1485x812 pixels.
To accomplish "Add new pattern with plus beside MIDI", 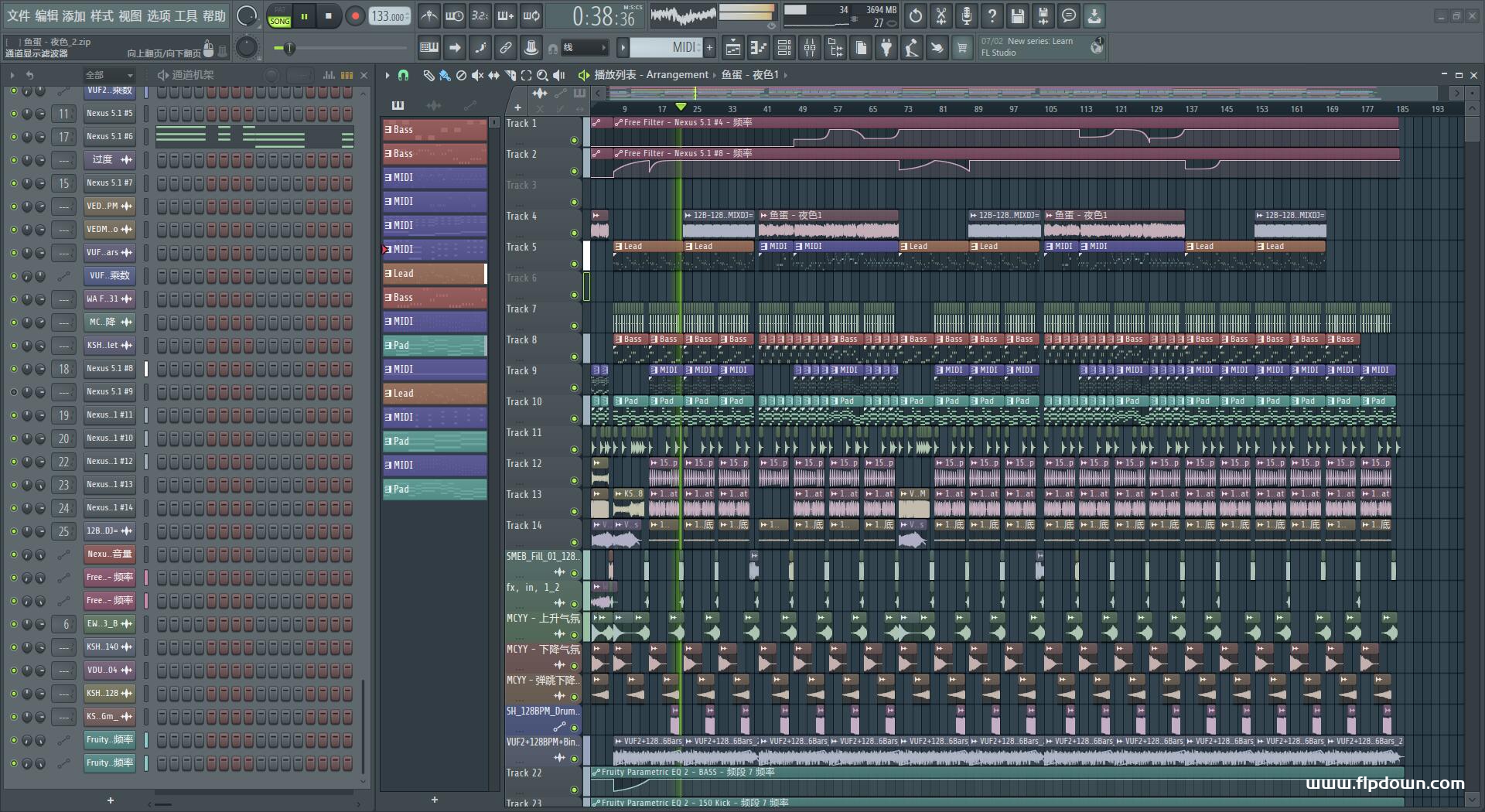I will (709, 48).
